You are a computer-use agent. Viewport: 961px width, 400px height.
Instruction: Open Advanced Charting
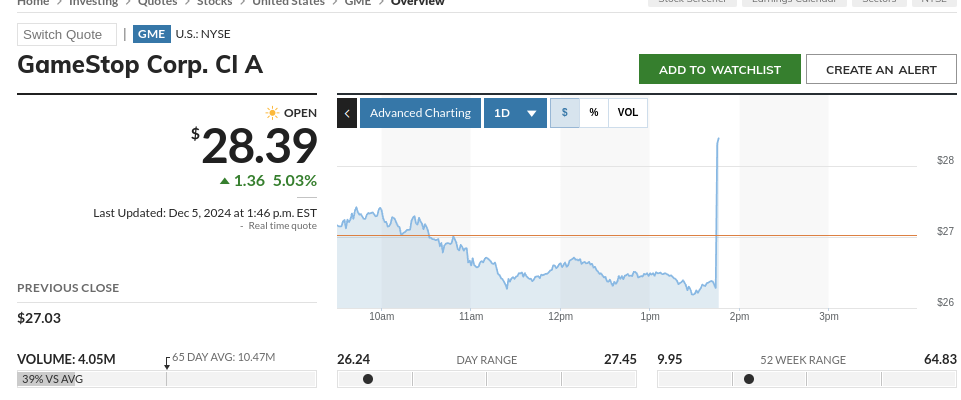[420, 113]
